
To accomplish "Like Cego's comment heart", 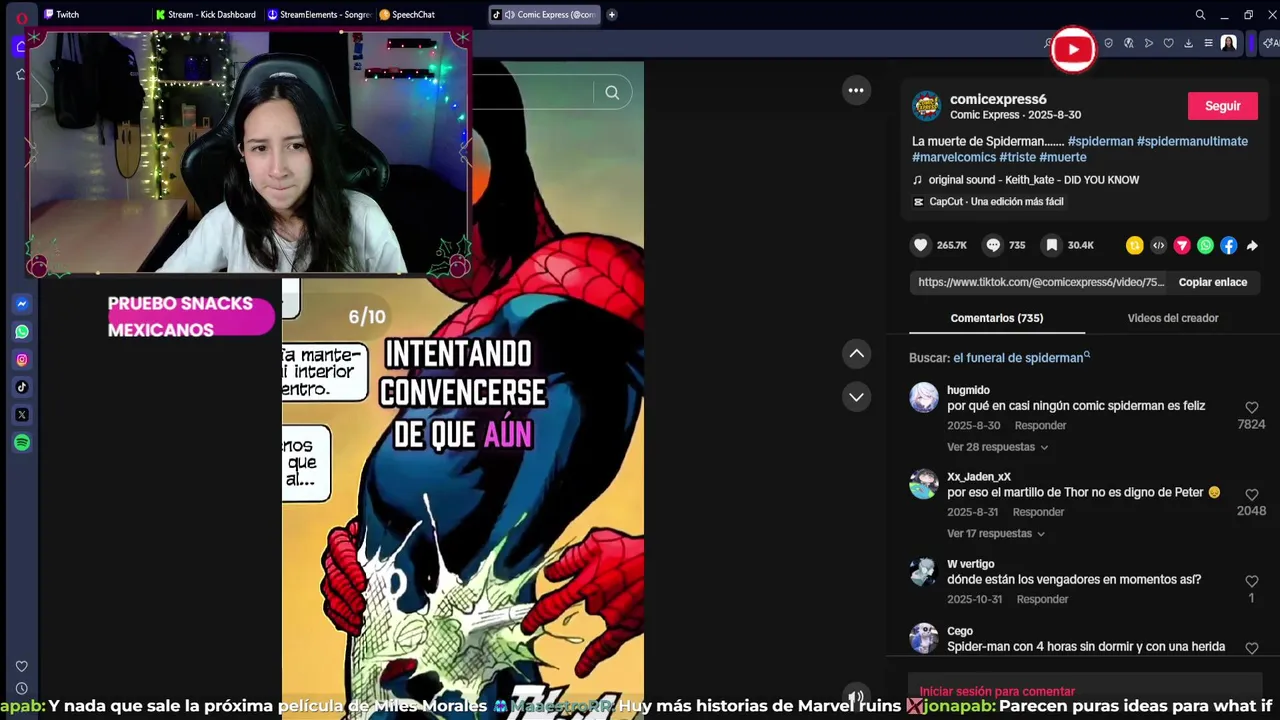I will (1251, 648).
